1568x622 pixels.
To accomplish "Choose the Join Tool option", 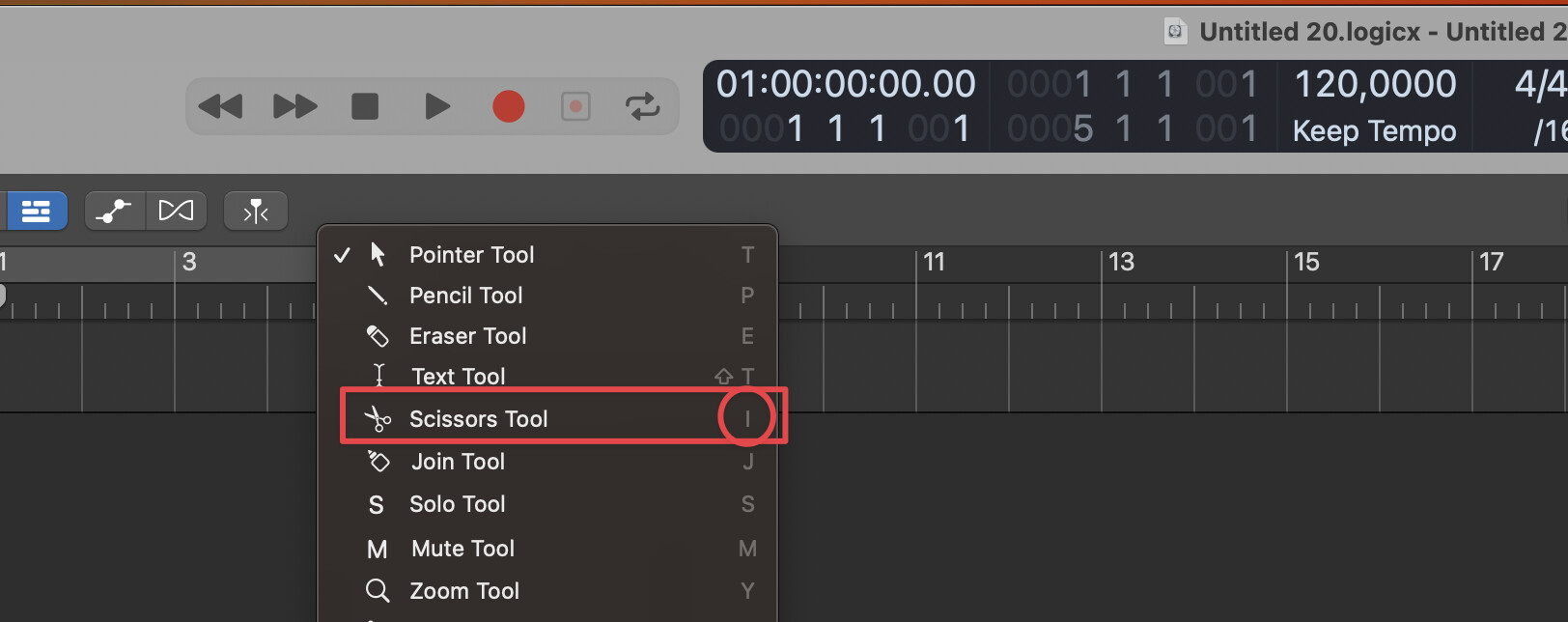I will (458, 462).
